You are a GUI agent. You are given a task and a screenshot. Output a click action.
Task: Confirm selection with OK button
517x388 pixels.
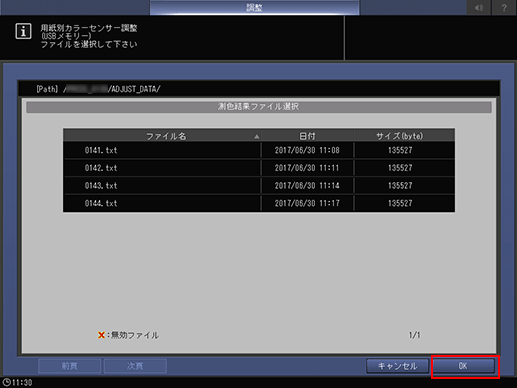click(463, 366)
